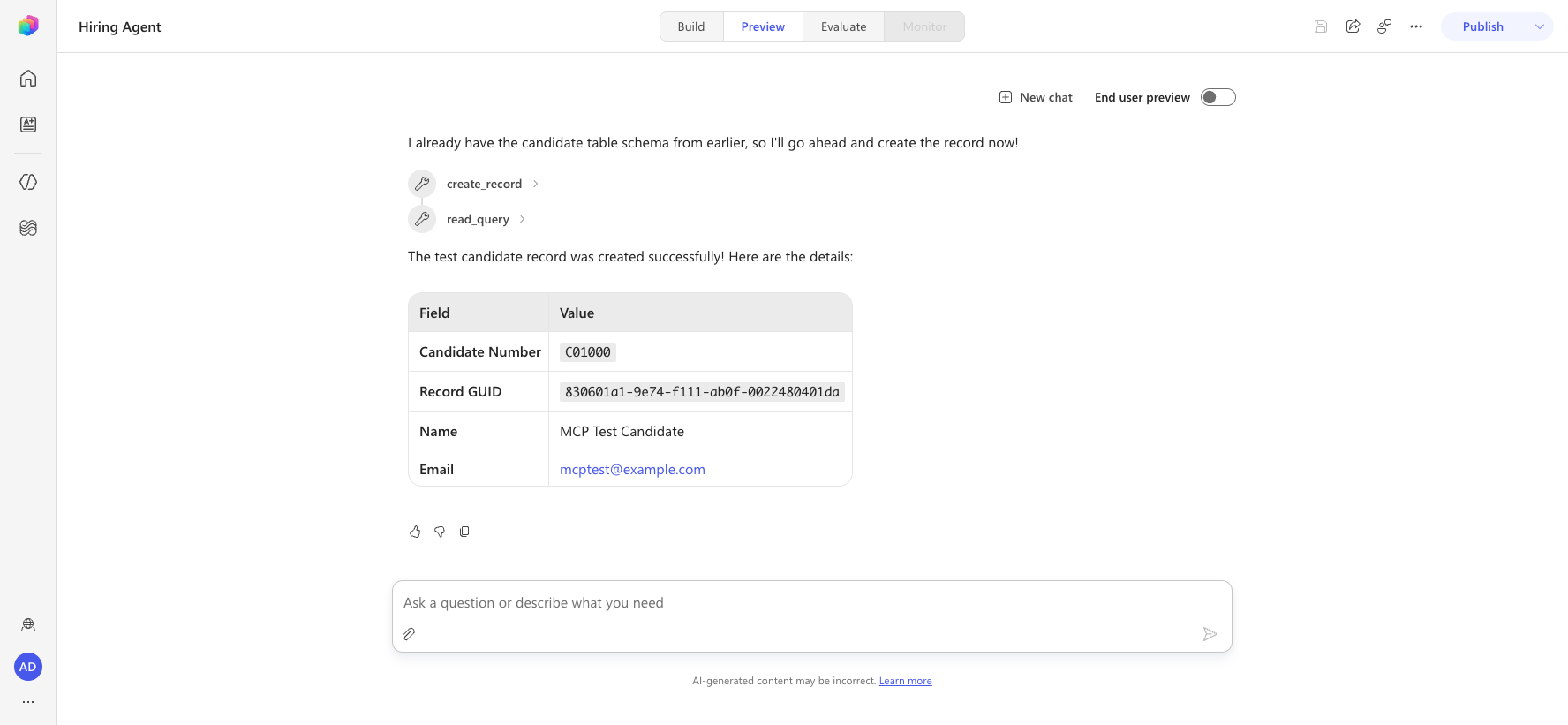This screenshot has height=725, width=1568.
Task: Open the top bar more options ellipsis
Action: (1416, 26)
